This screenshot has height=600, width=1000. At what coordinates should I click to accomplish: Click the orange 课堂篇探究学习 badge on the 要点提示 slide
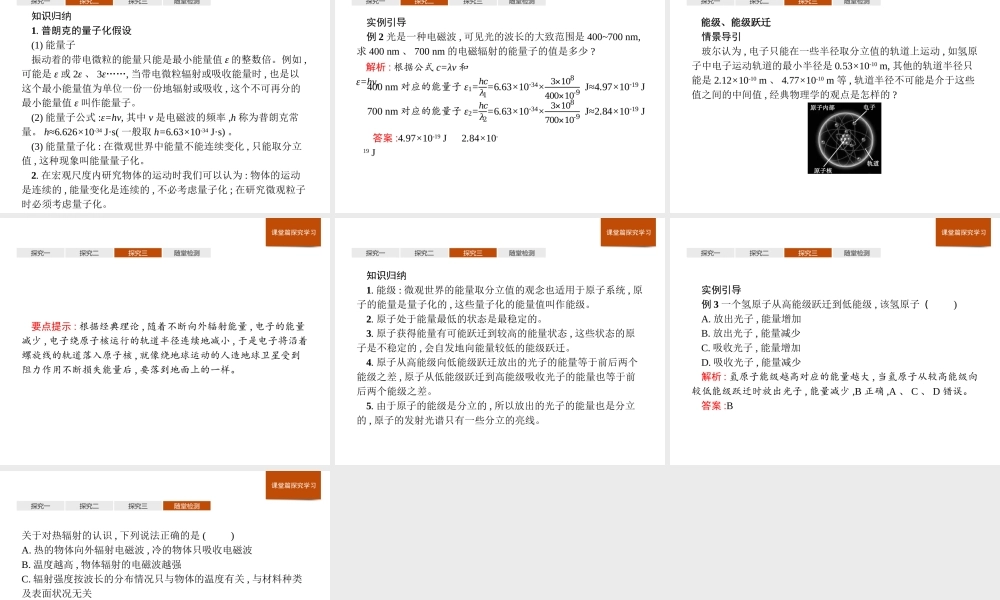pos(293,232)
